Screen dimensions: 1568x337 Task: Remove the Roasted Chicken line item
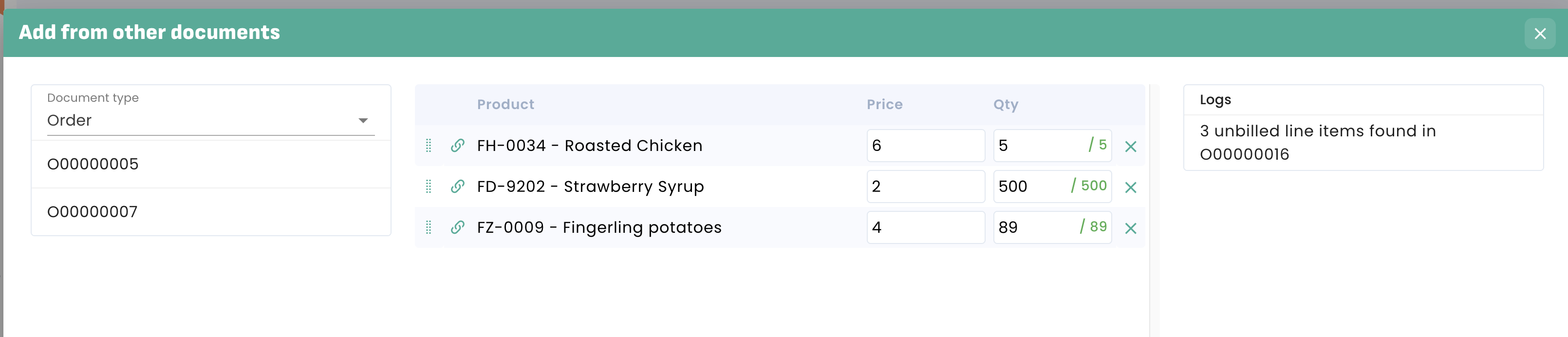point(1130,147)
